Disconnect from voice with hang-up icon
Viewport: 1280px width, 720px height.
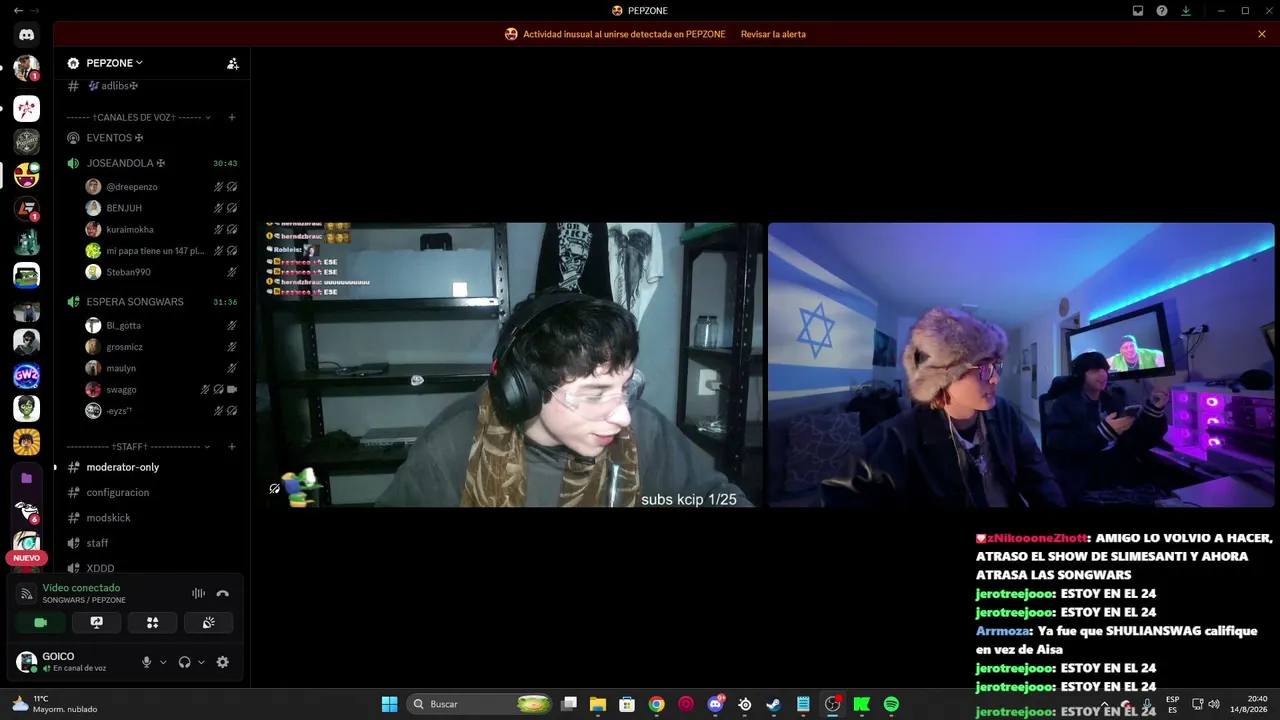(222, 593)
